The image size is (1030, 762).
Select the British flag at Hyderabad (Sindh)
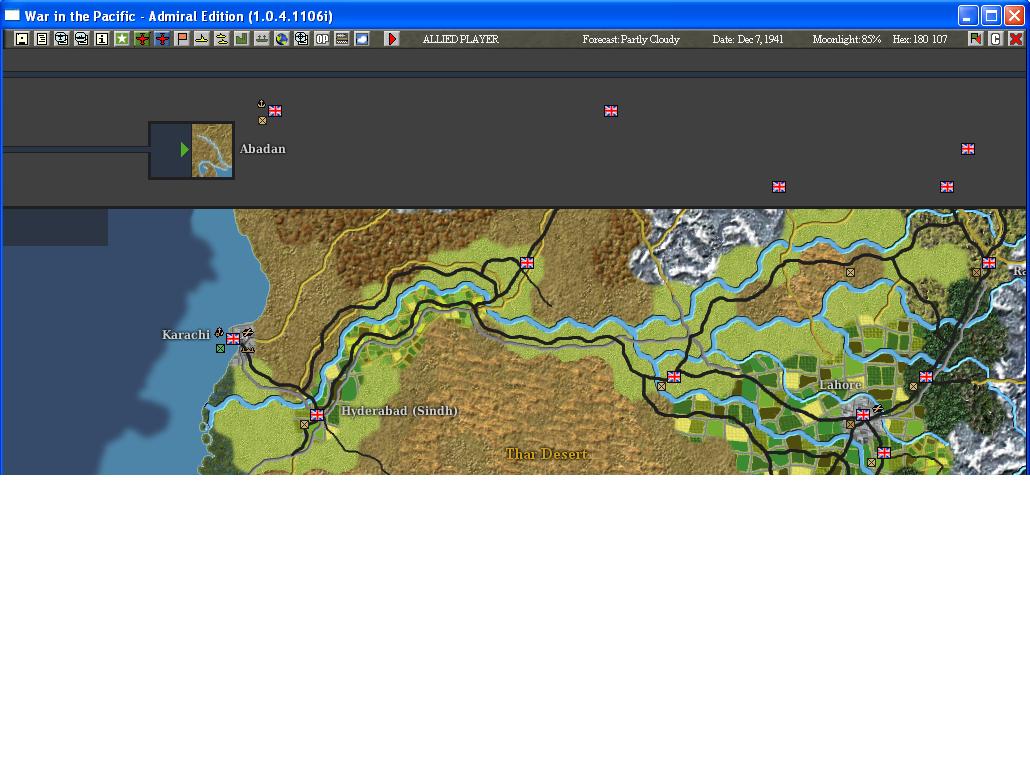[x=317, y=415]
